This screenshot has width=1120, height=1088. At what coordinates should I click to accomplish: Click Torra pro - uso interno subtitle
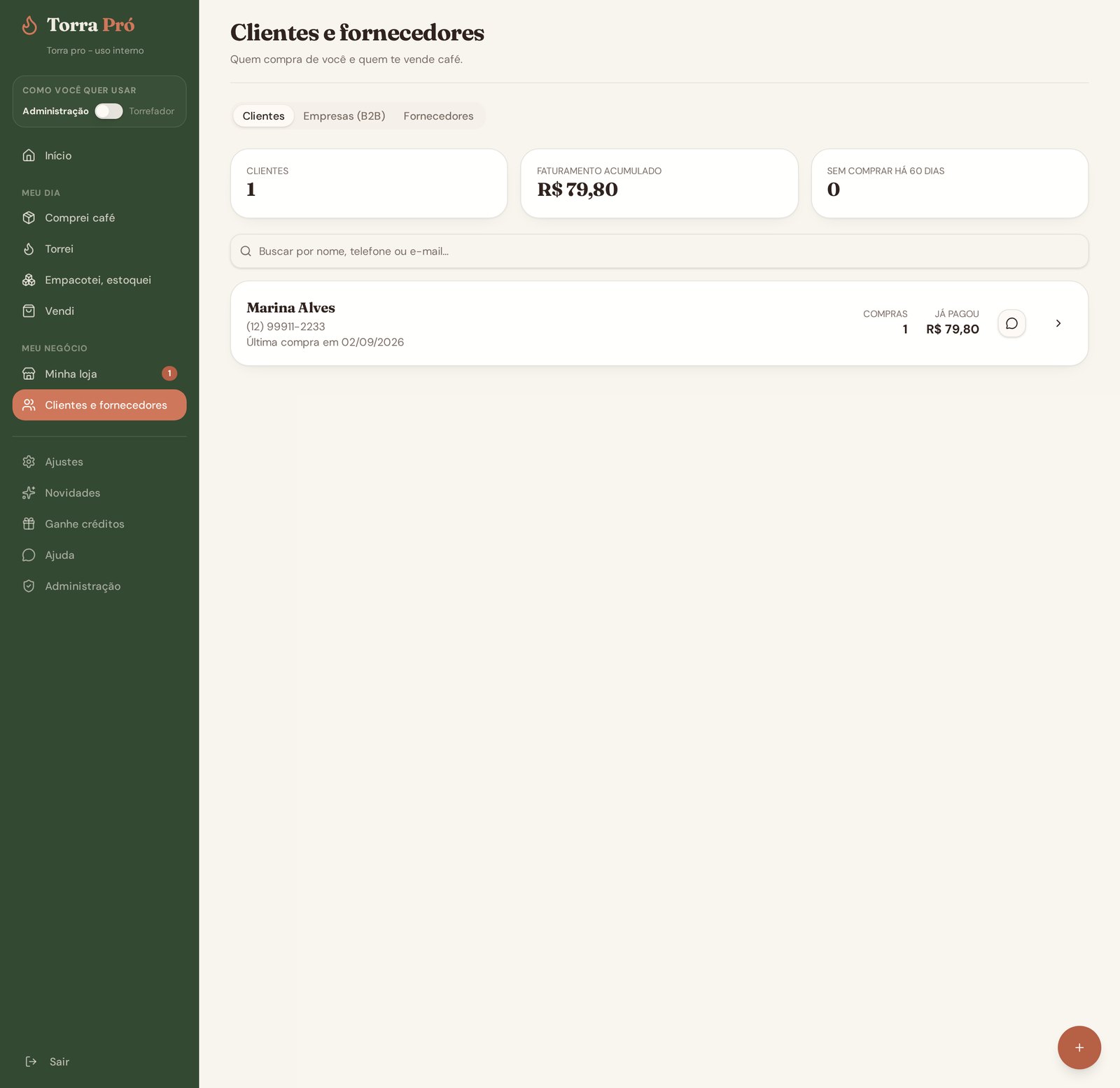point(95,50)
